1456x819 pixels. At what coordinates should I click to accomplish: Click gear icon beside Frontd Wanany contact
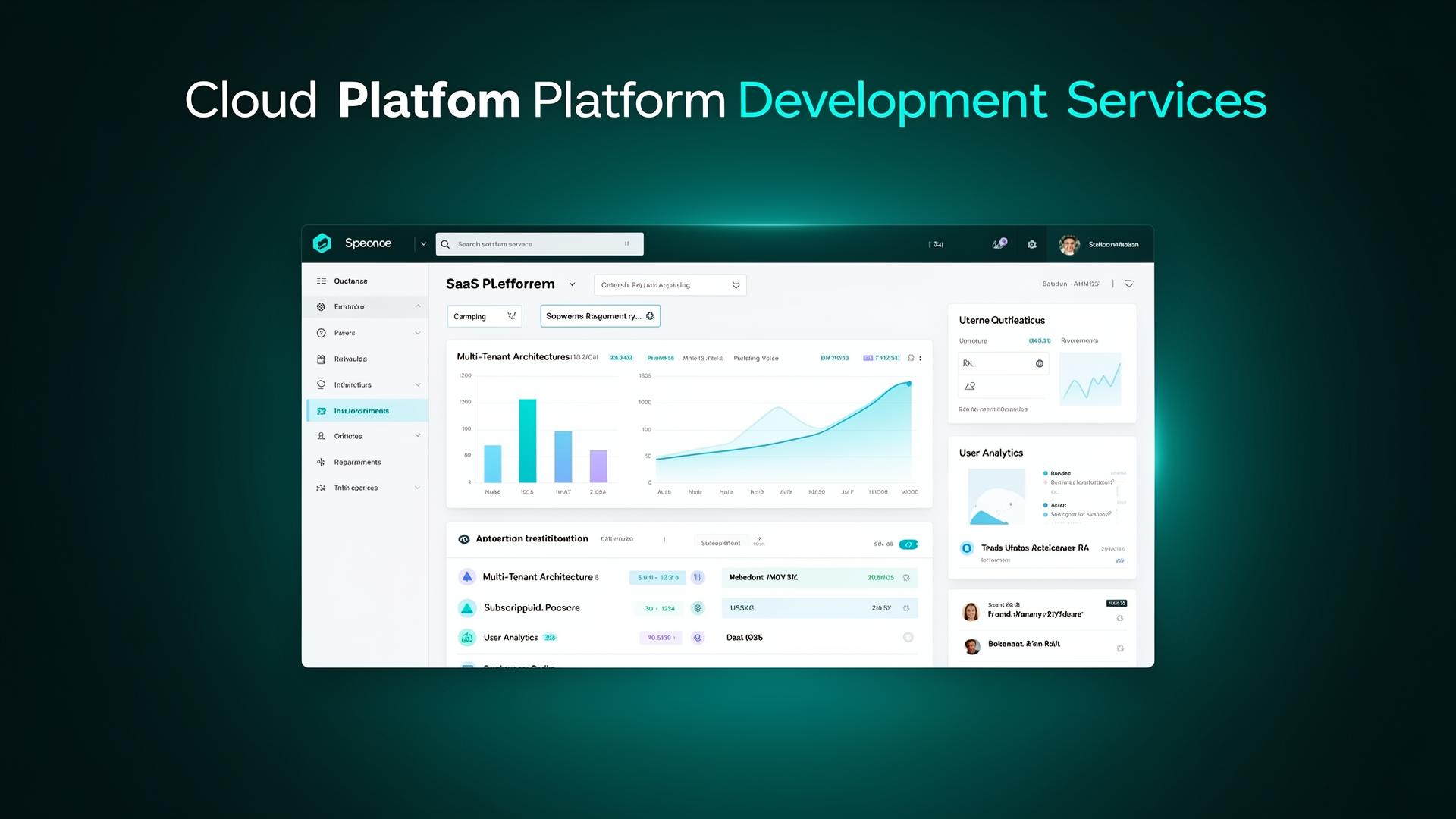(x=1120, y=619)
